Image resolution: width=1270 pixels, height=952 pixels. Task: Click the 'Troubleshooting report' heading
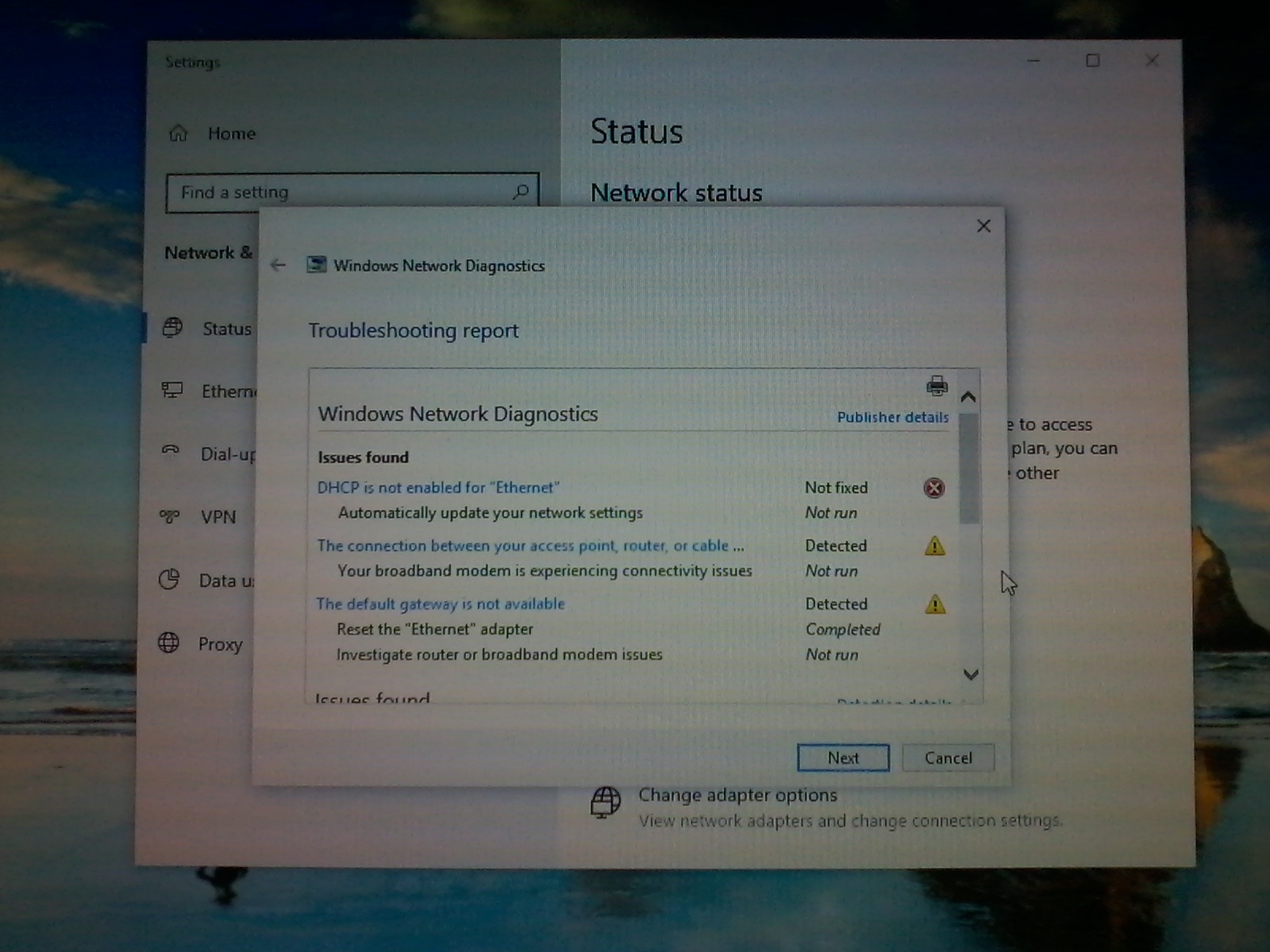(x=414, y=331)
